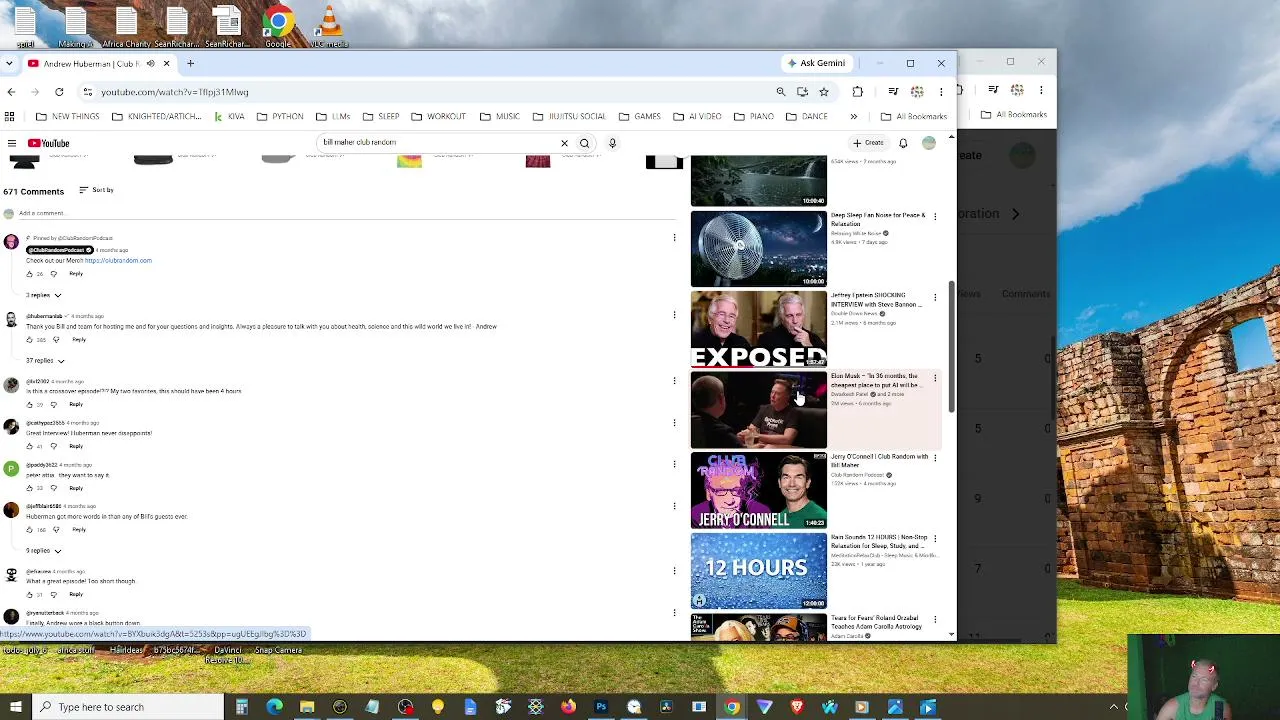The image size is (1280, 720).
Task: Open the Windows Start menu
Action: [x=15, y=707]
